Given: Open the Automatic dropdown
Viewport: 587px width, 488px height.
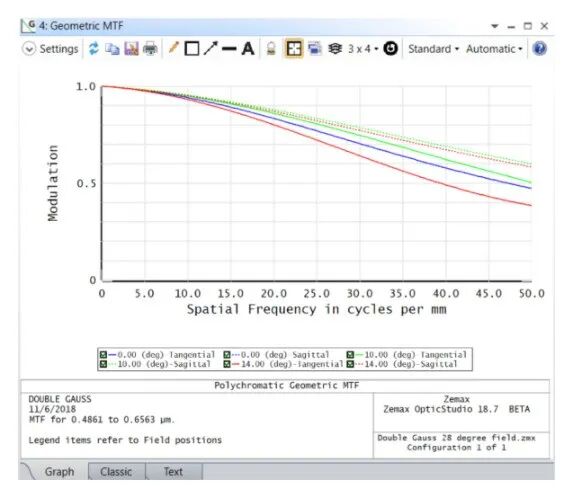Looking at the screenshot, I should click(x=494, y=49).
